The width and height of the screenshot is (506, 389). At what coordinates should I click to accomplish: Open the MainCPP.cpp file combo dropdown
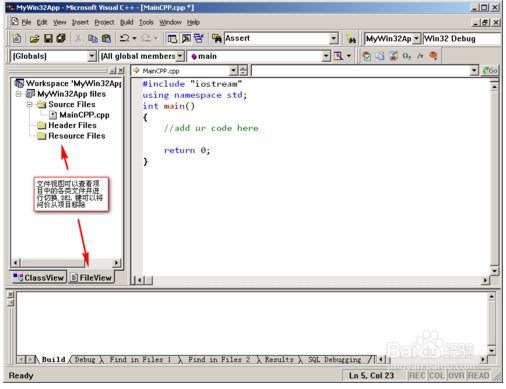pos(233,71)
